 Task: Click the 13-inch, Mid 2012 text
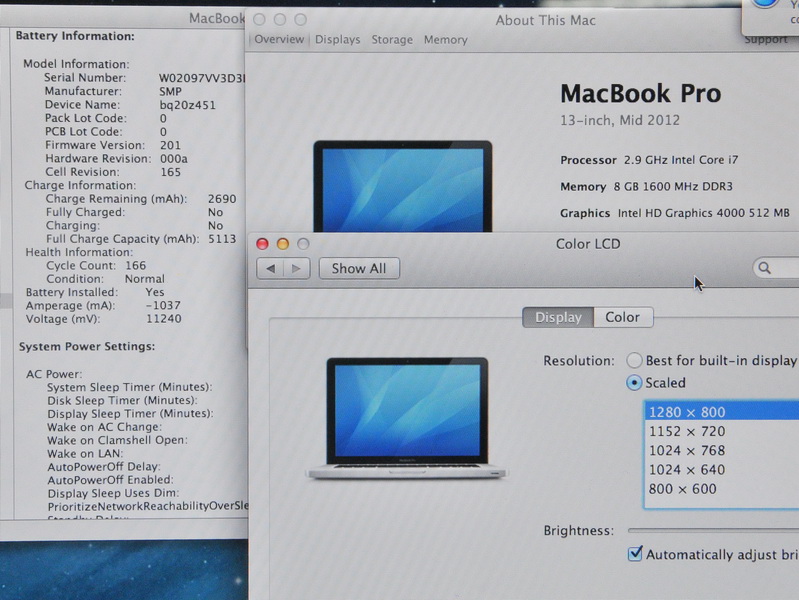(620, 121)
